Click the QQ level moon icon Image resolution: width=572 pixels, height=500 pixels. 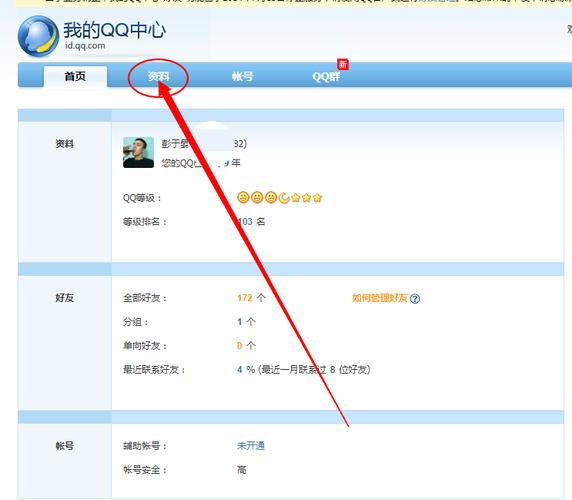coord(284,198)
